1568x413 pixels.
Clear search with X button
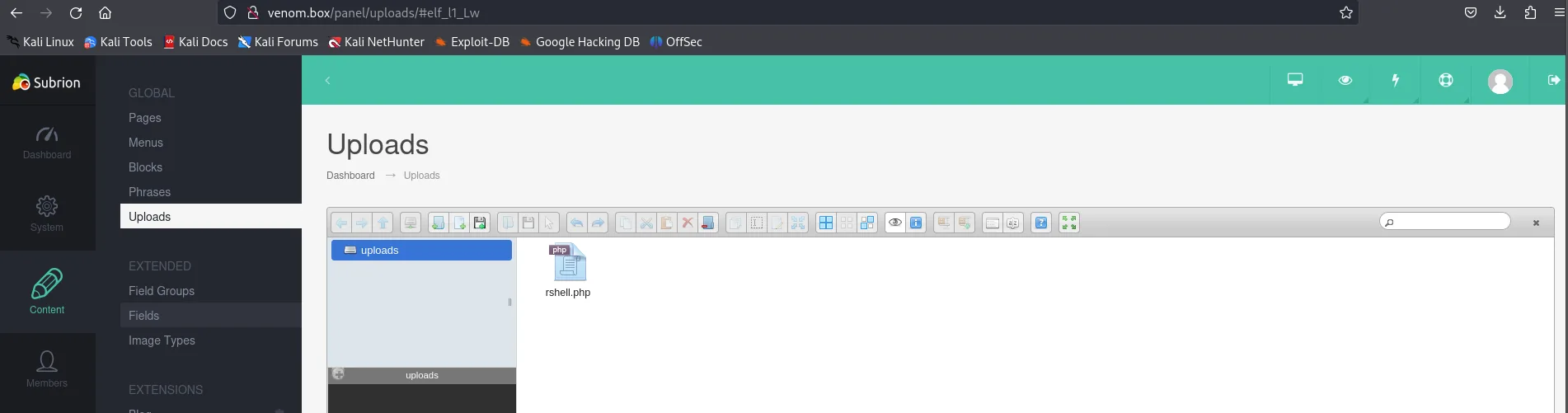click(x=1536, y=223)
